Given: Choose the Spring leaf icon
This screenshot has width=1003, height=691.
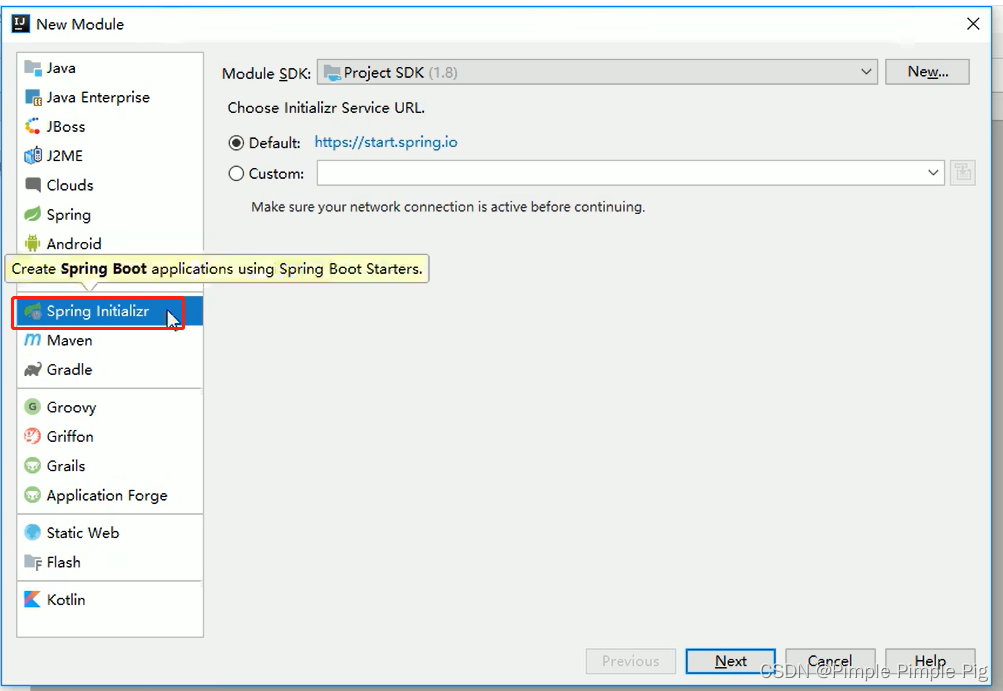Looking at the screenshot, I should coord(33,214).
